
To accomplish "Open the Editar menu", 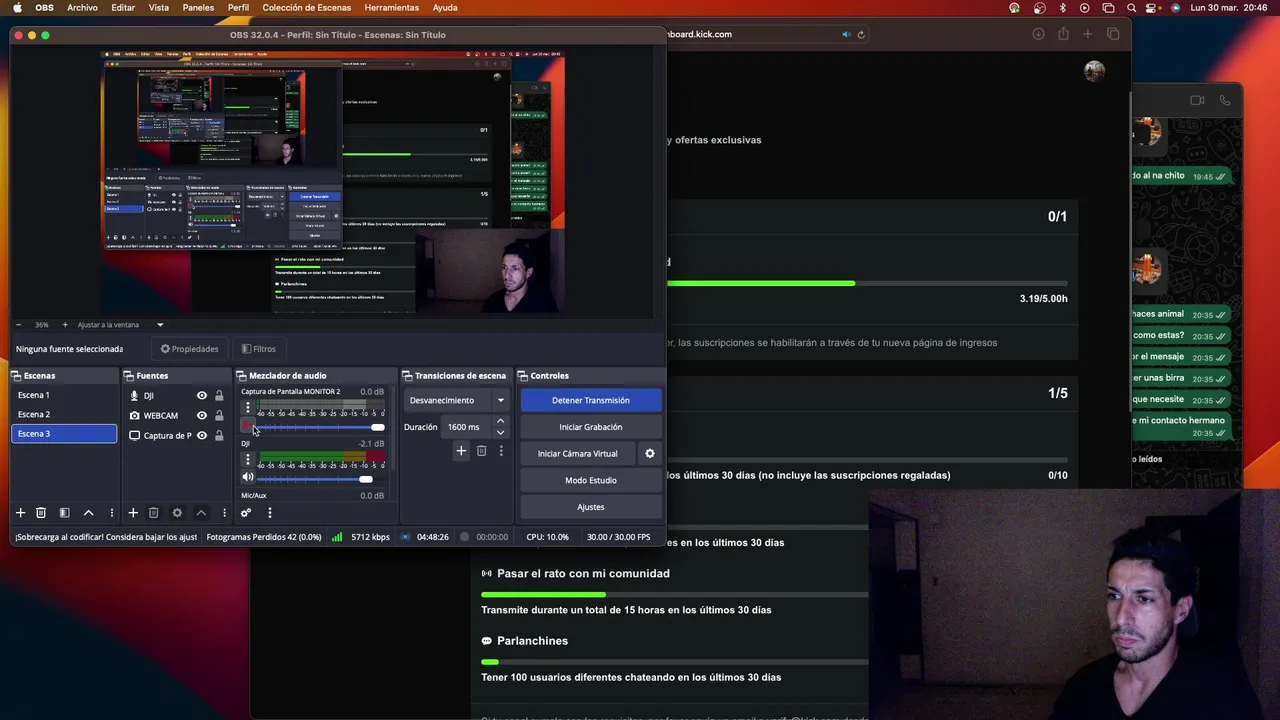I will 123,7.
